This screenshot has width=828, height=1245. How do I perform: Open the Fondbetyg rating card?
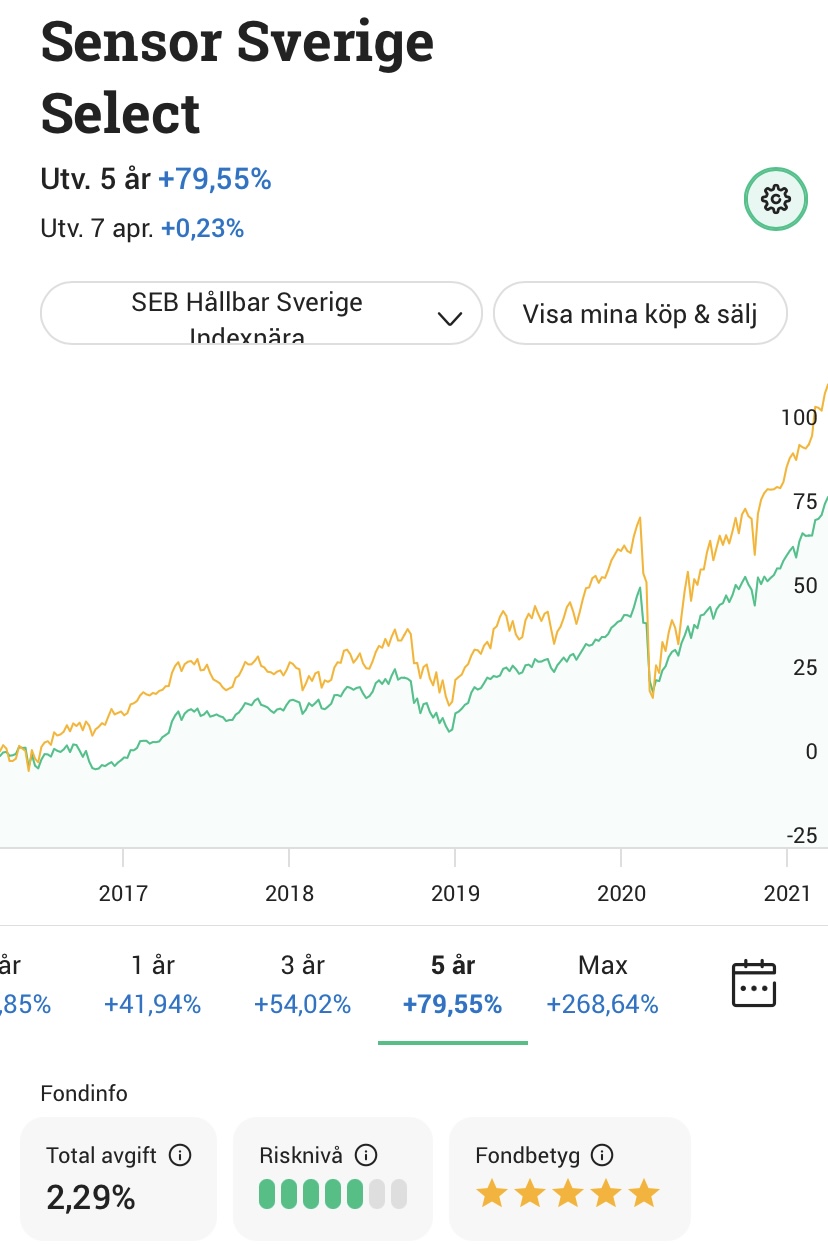click(x=570, y=1179)
